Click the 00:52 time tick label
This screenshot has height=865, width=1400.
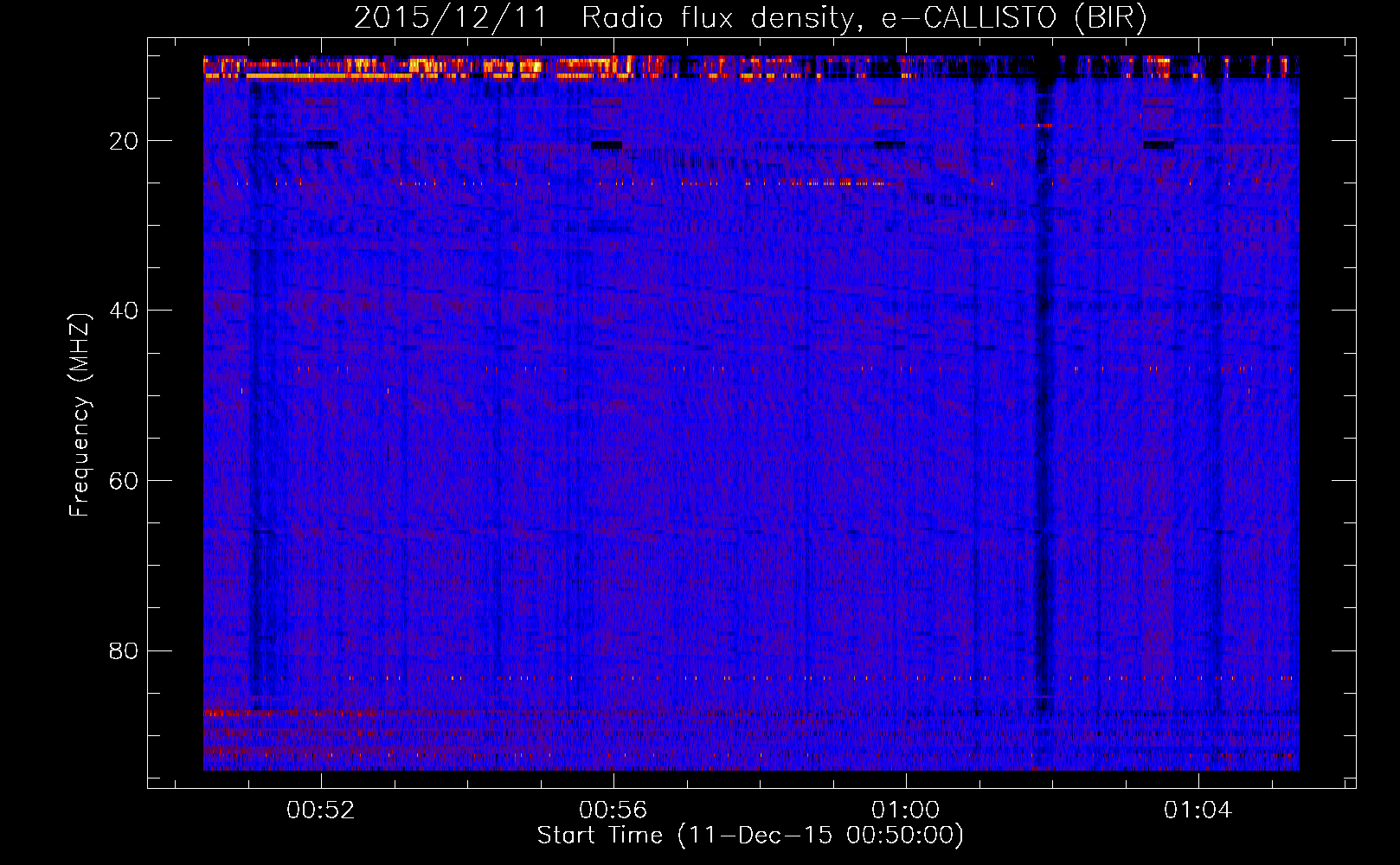click(321, 811)
